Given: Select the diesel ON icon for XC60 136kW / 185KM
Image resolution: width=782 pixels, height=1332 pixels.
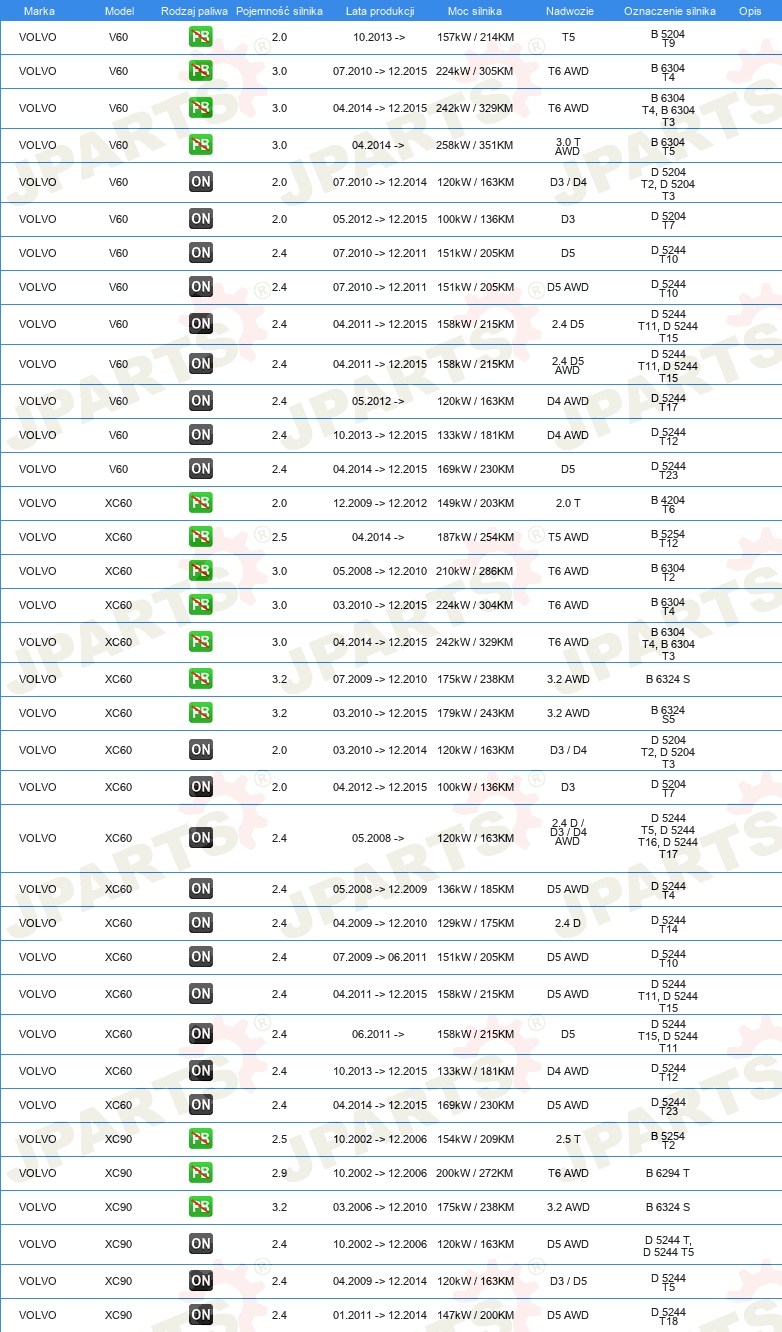Looking at the screenshot, I should pyautogui.click(x=201, y=889).
